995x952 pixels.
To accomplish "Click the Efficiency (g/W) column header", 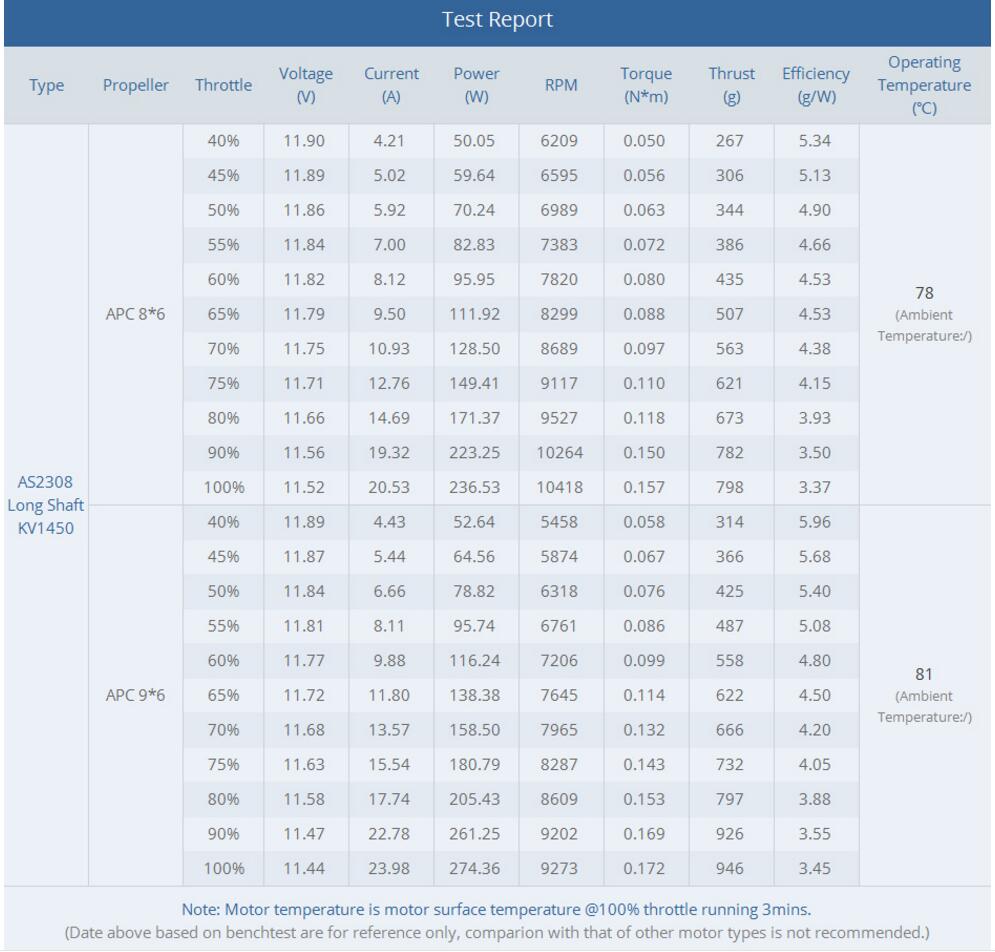I will tap(815, 85).
